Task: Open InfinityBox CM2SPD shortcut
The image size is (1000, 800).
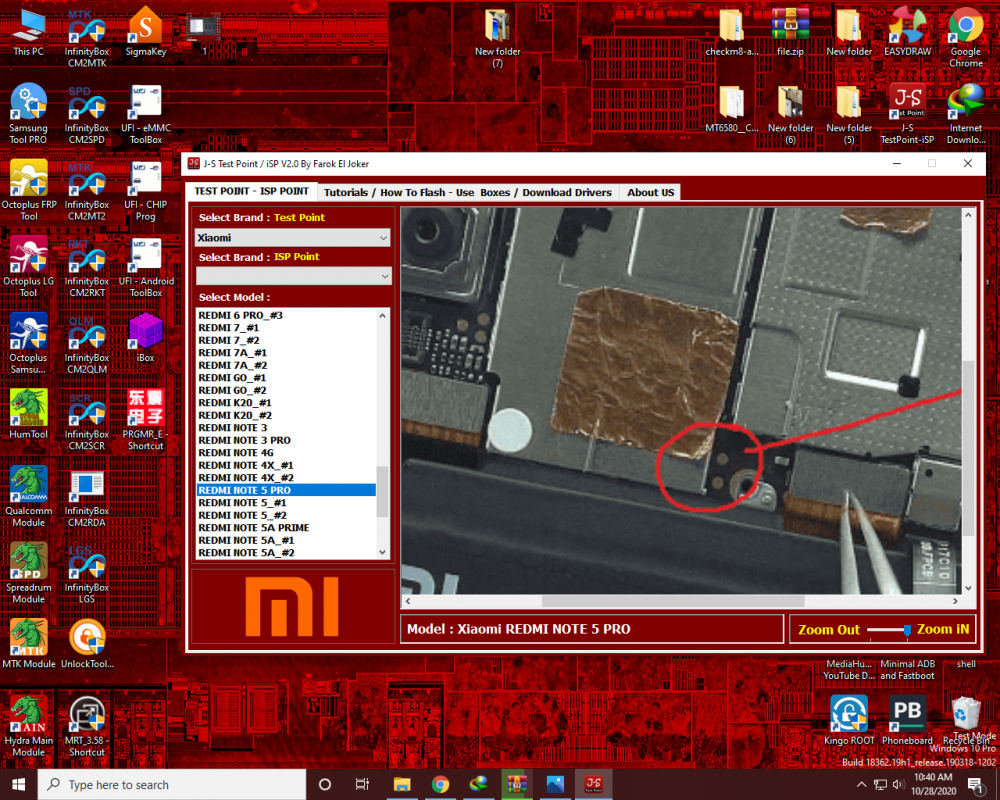Action: click(87, 115)
